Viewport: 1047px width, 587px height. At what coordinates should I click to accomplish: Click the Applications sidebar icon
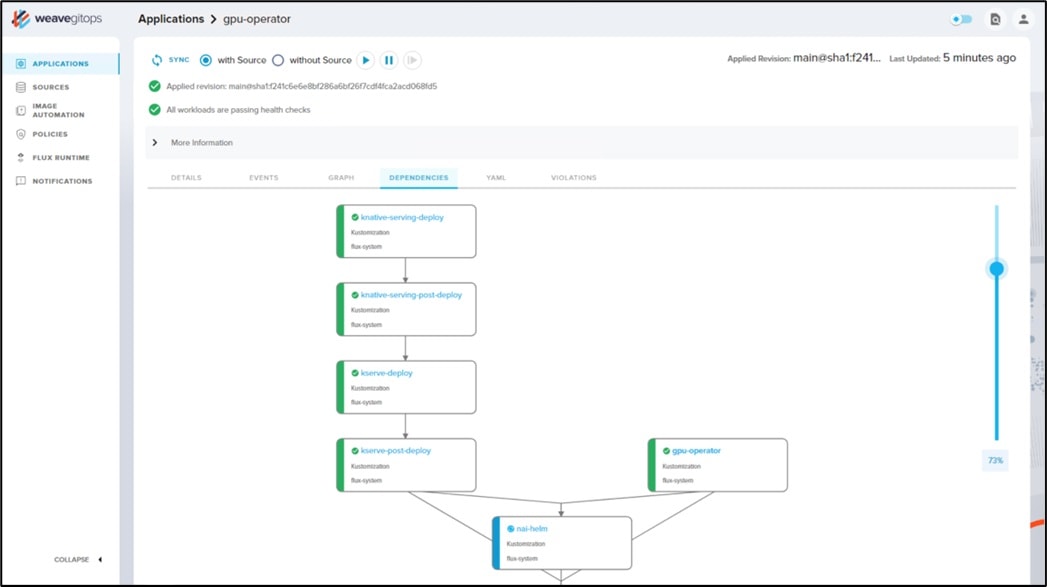click(x=21, y=63)
